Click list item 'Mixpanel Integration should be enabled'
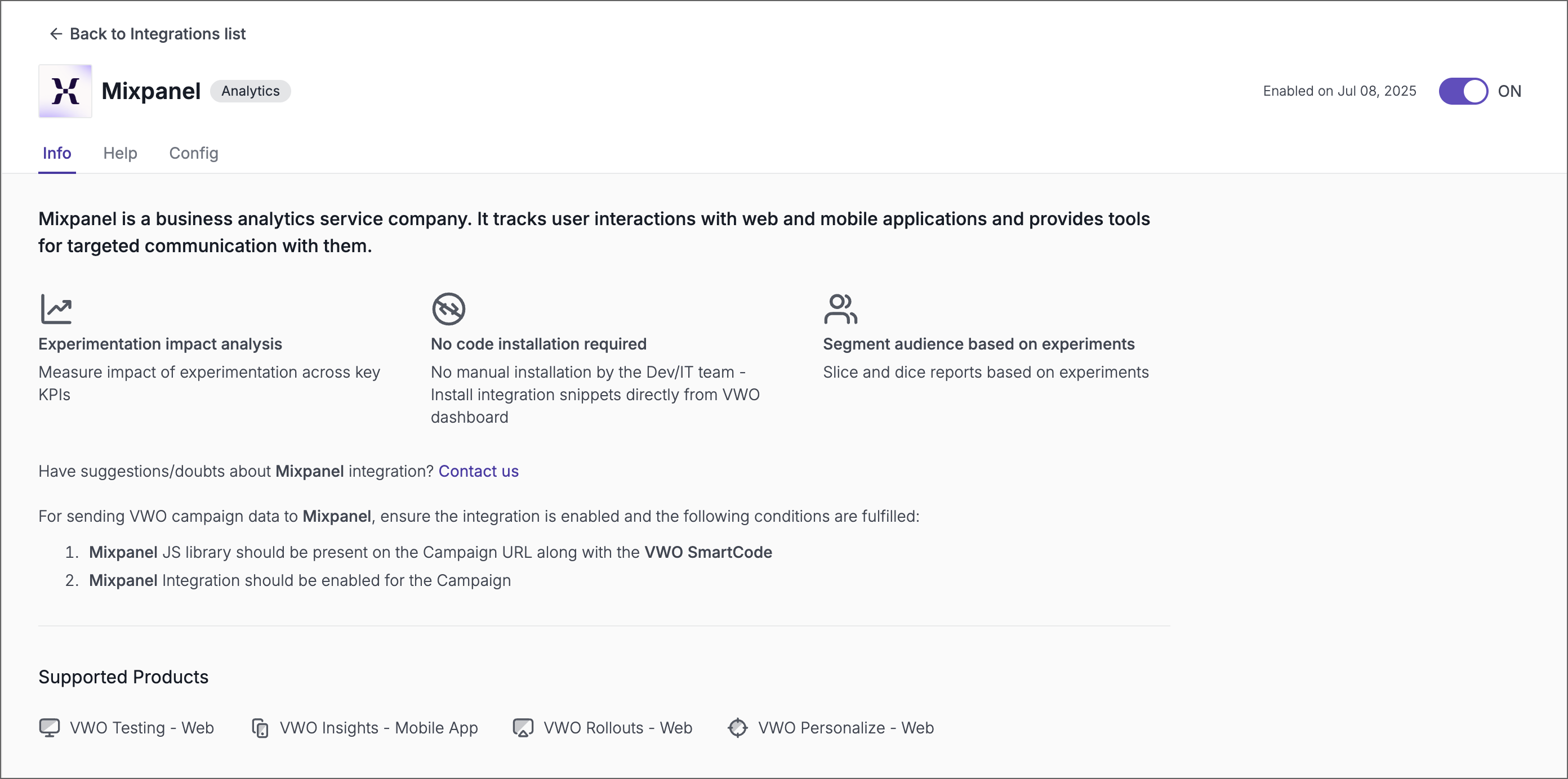This screenshot has height=779, width=1568. 300,580
